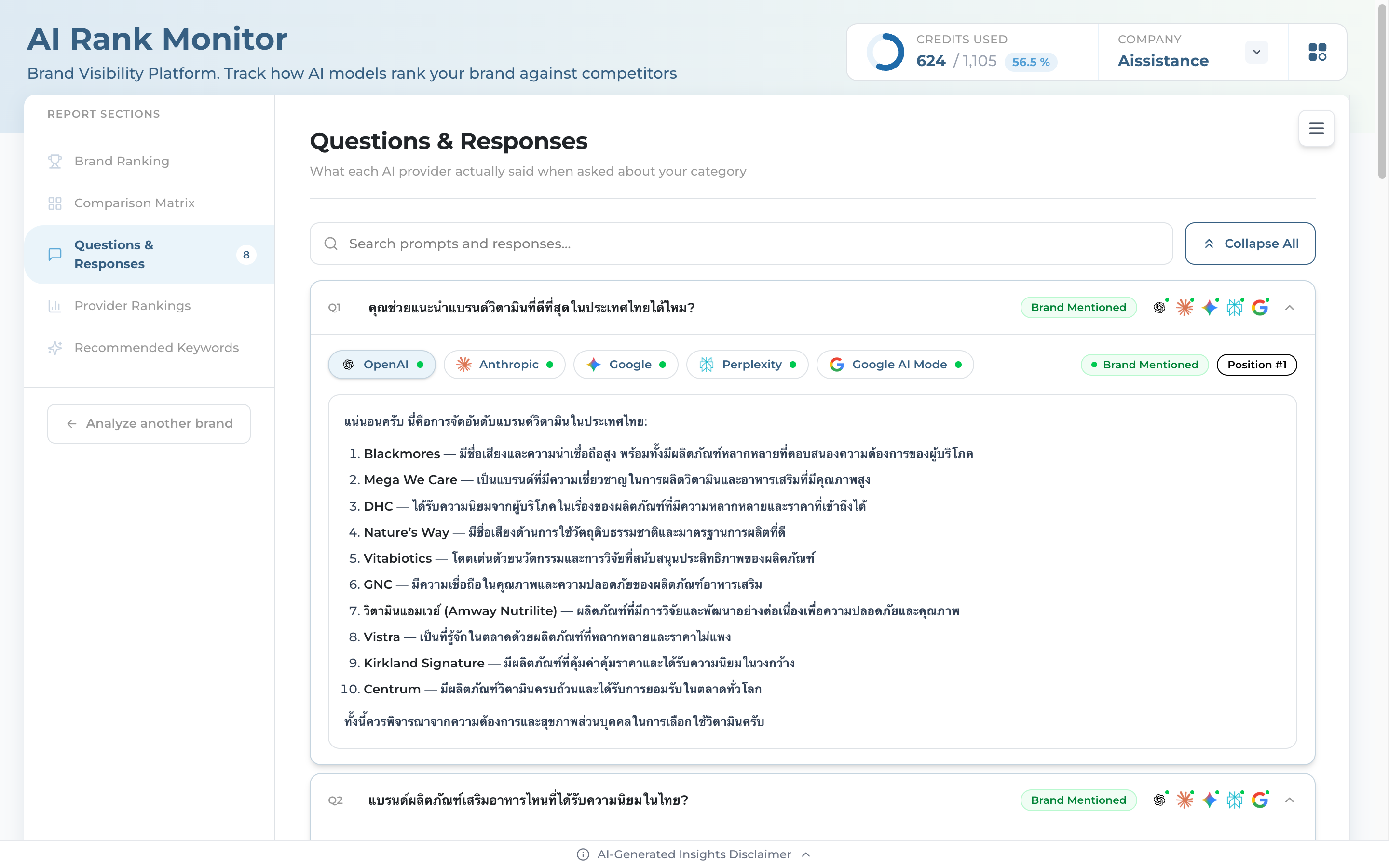This screenshot has height=868, width=1389.
Task: Click the Anthropic icon in Q1 header
Action: pyautogui.click(x=1185, y=308)
